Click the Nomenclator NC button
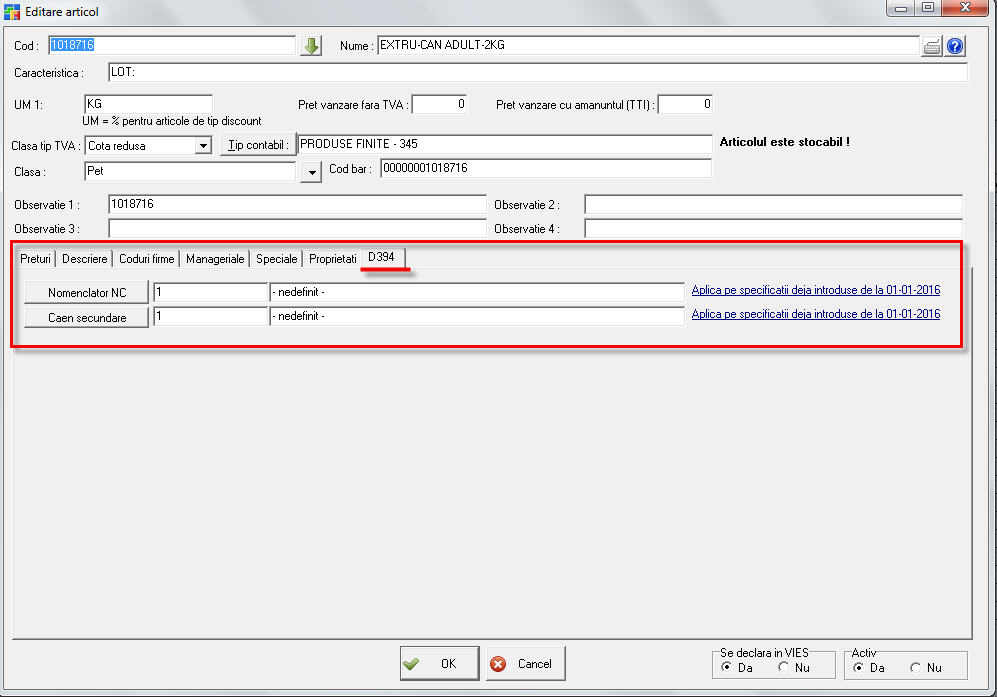Viewport: 997px width, 697px height. (85, 292)
